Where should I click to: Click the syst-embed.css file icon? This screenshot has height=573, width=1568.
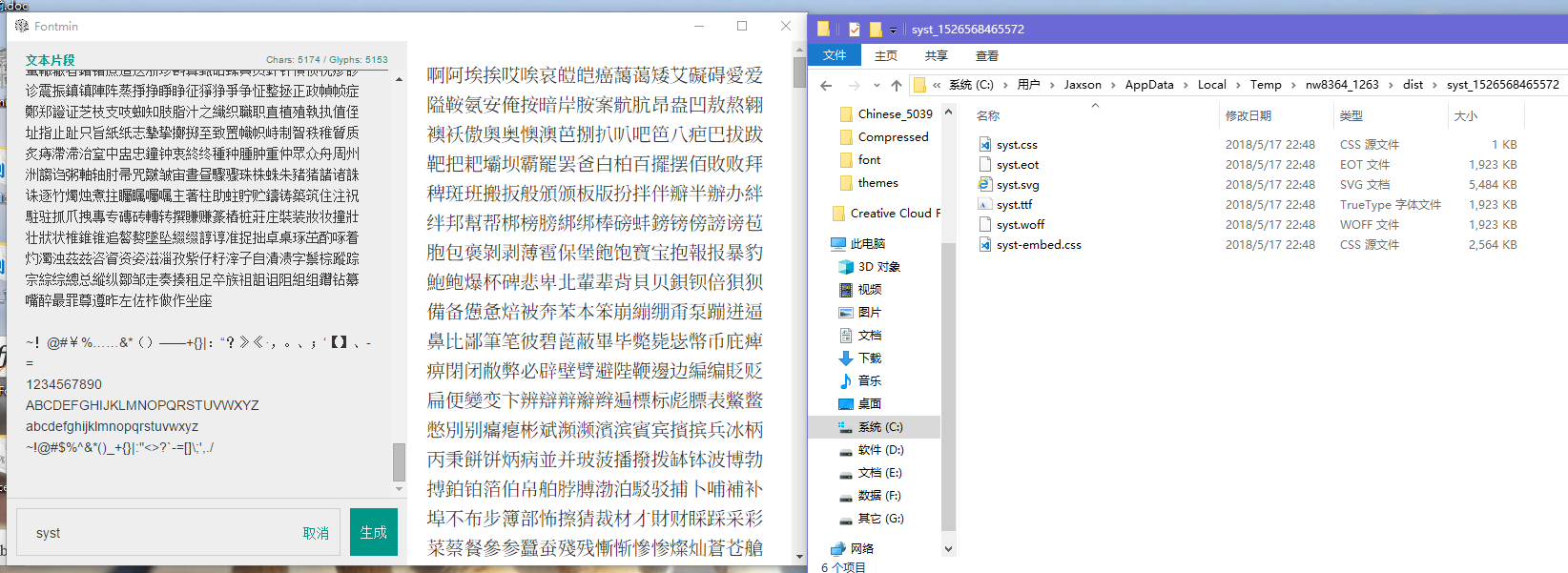tap(985, 244)
